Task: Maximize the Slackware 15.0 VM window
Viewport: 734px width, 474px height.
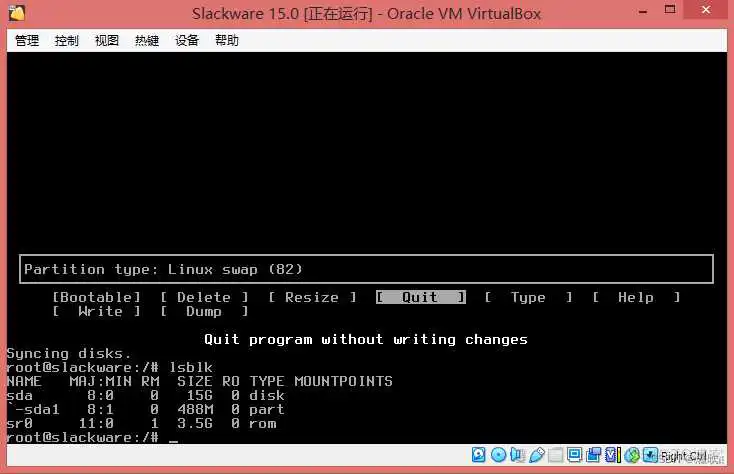Action: [670, 10]
